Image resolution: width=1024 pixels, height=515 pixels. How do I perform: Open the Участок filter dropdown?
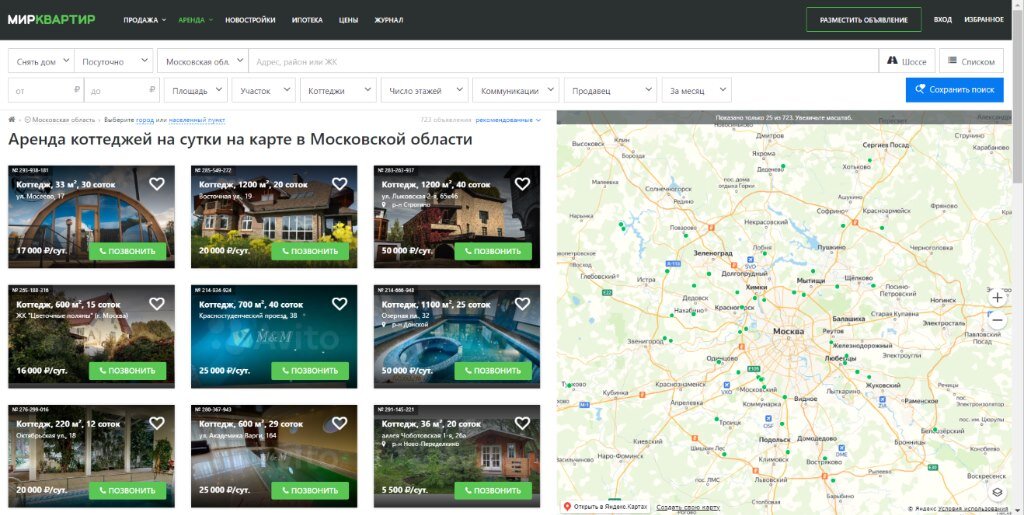click(263, 90)
